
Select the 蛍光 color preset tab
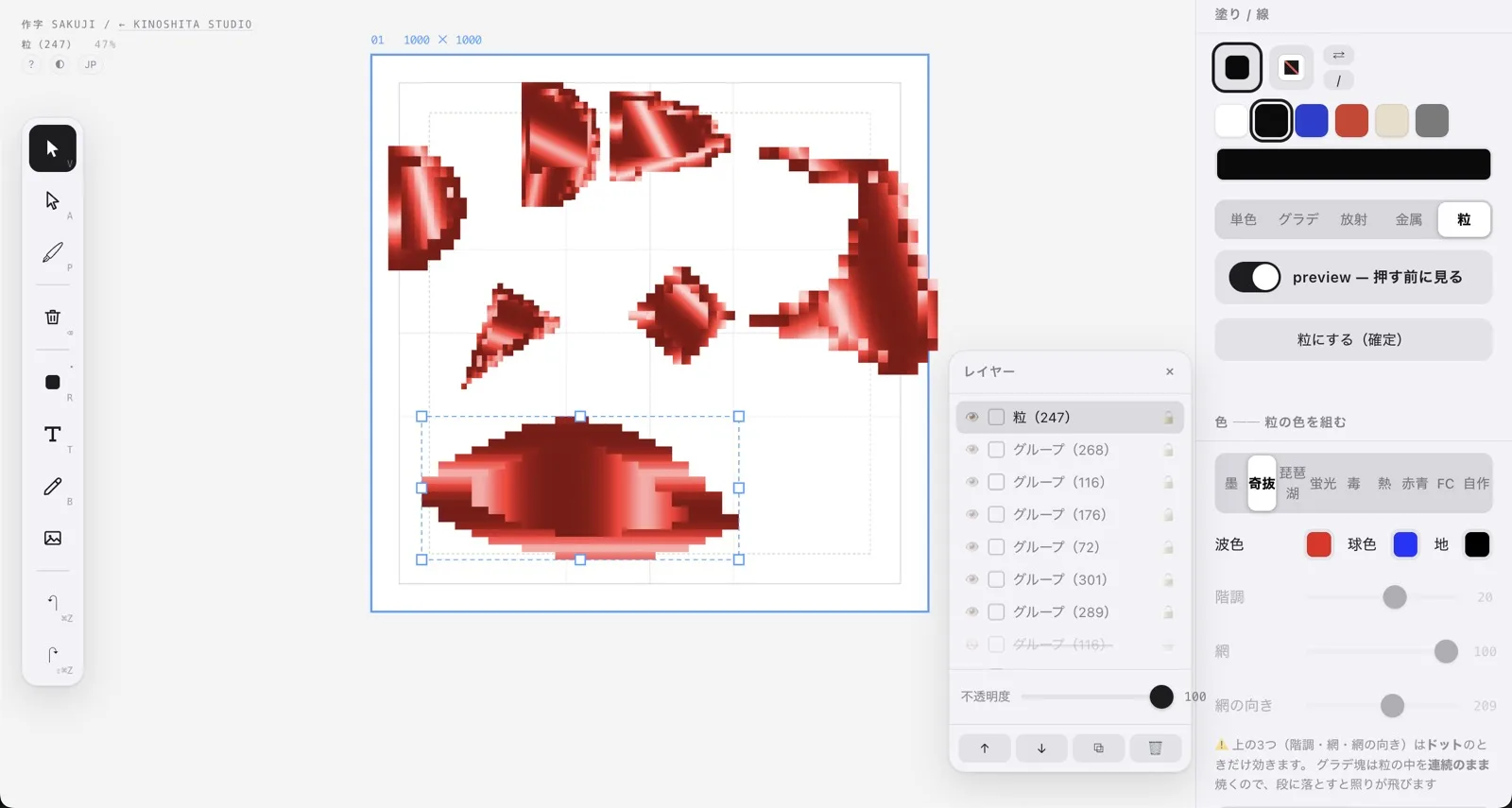click(x=1322, y=483)
